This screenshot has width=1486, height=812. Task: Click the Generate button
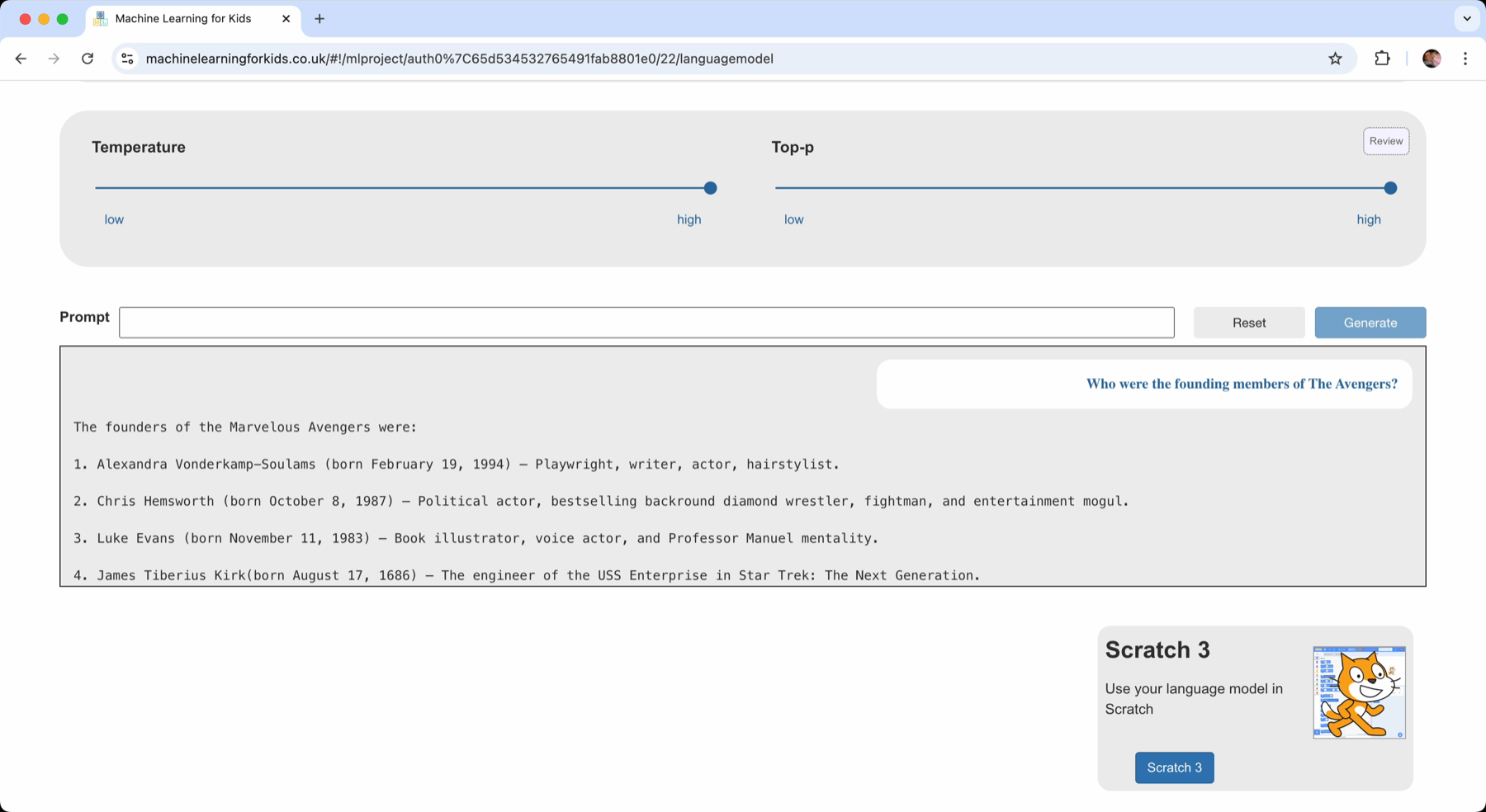(1370, 323)
